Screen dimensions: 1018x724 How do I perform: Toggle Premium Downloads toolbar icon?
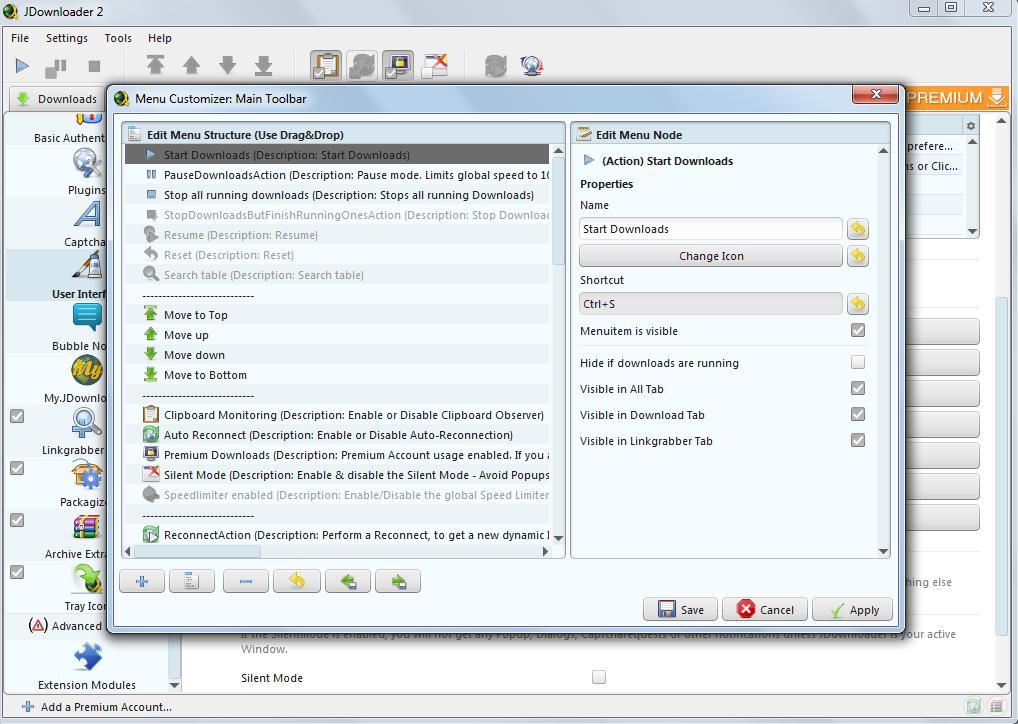[398, 65]
